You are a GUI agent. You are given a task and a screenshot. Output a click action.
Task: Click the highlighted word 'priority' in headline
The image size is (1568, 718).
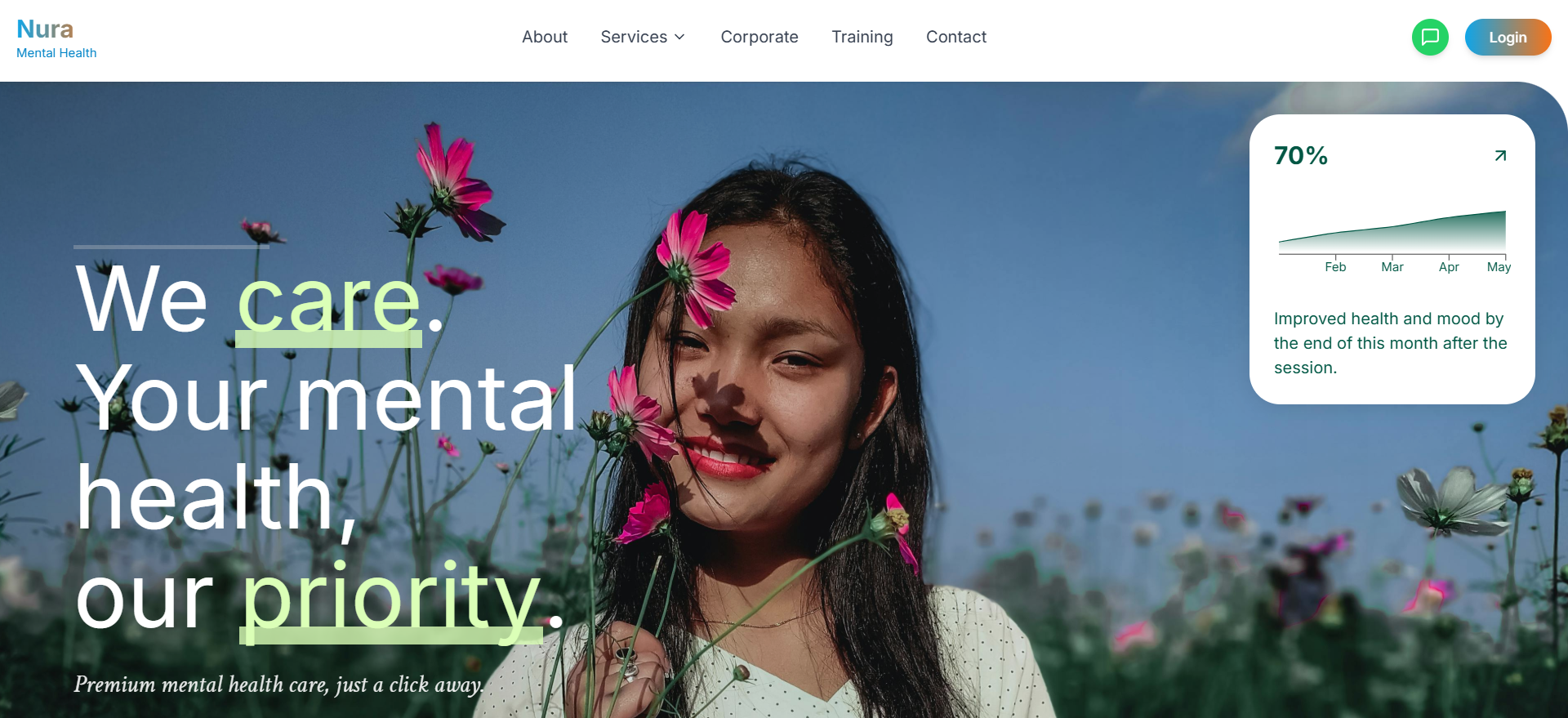(x=391, y=600)
